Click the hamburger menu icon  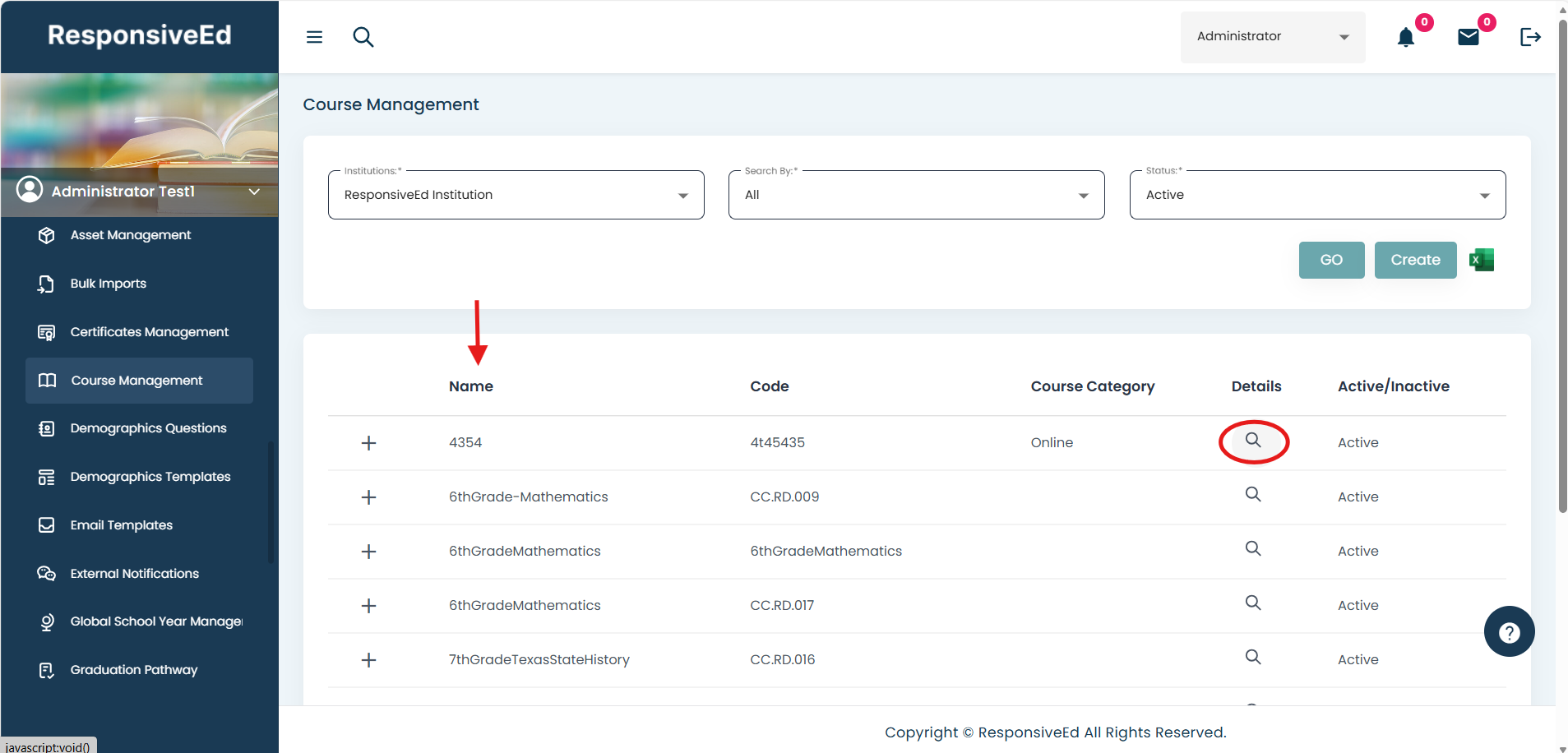click(x=314, y=37)
